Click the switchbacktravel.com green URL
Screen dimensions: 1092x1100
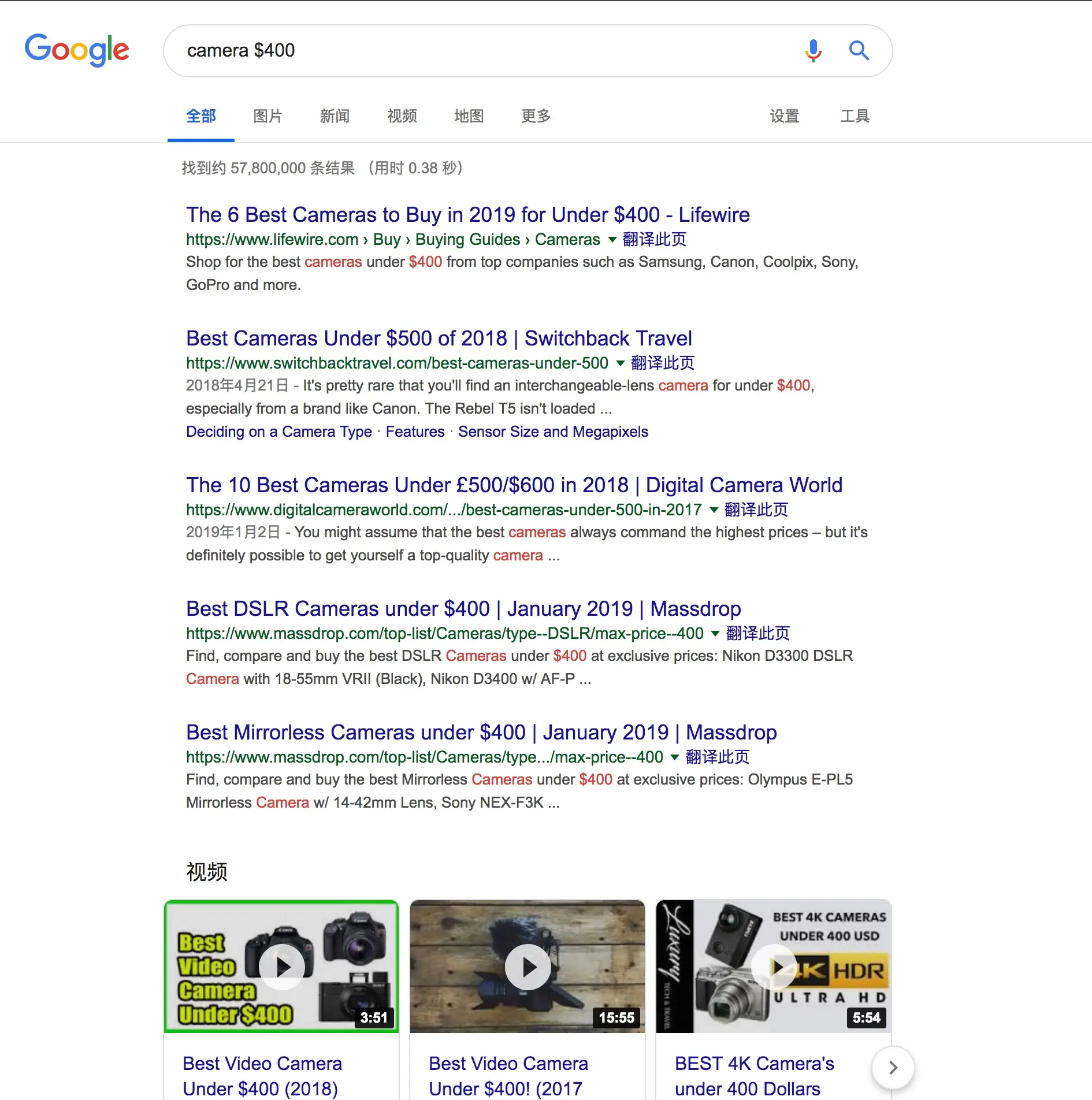coord(397,363)
